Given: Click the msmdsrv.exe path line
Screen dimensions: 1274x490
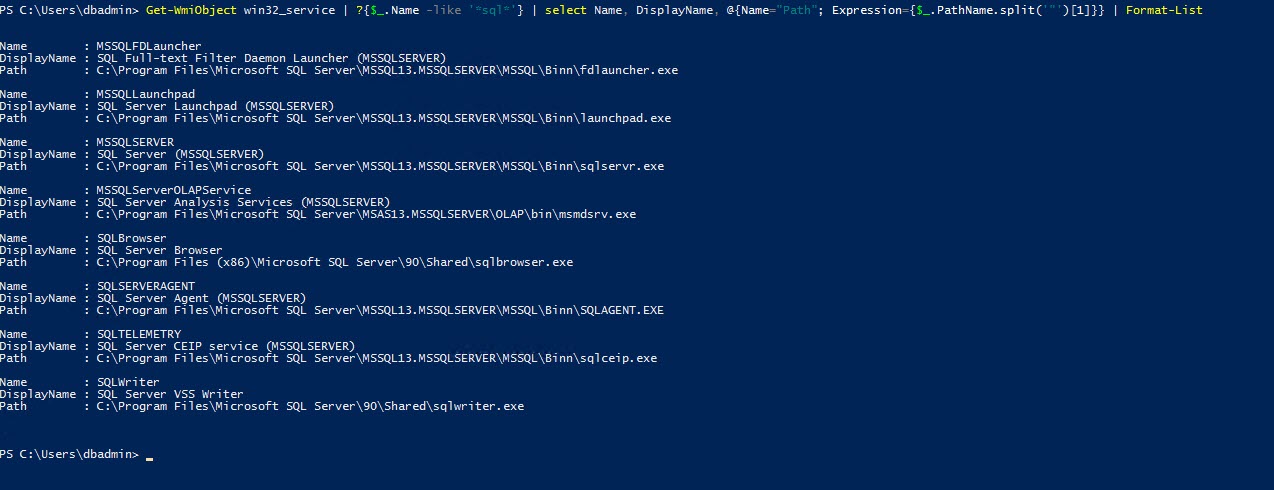Looking at the screenshot, I should [x=366, y=214].
